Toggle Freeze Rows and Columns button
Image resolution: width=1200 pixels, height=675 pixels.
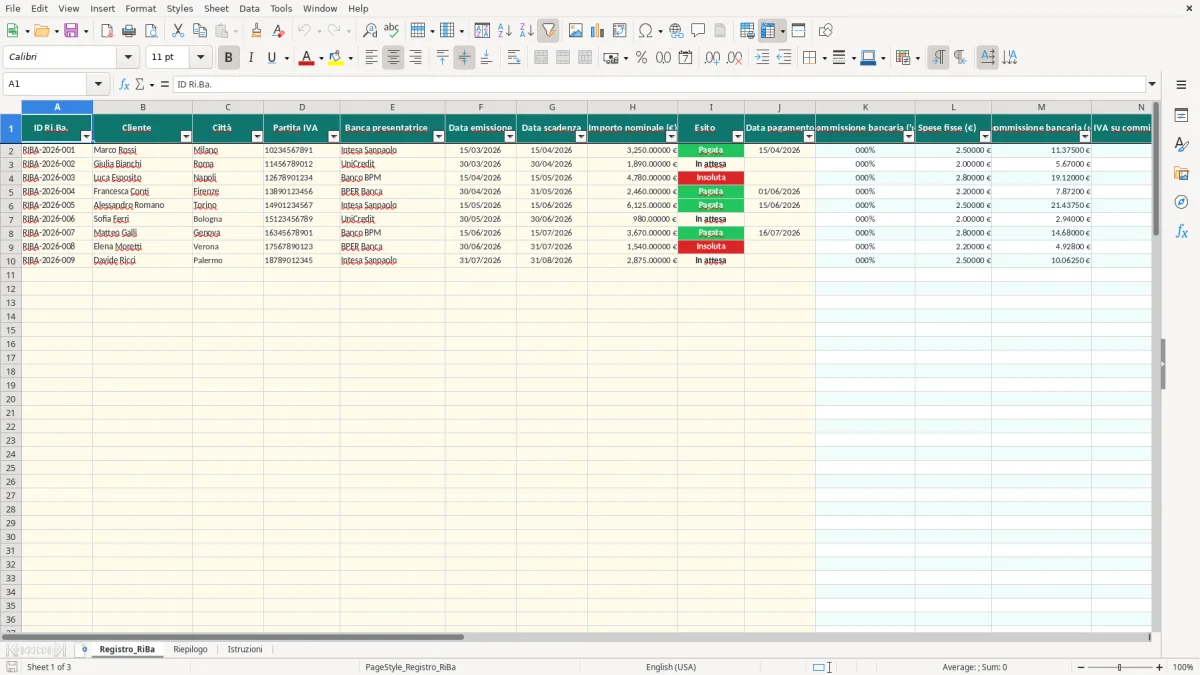coord(768,31)
